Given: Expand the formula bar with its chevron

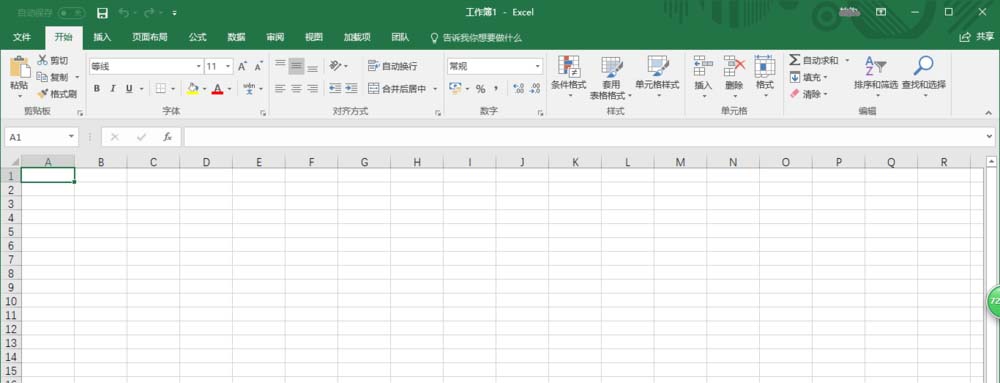Looking at the screenshot, I should click(989, 136).
